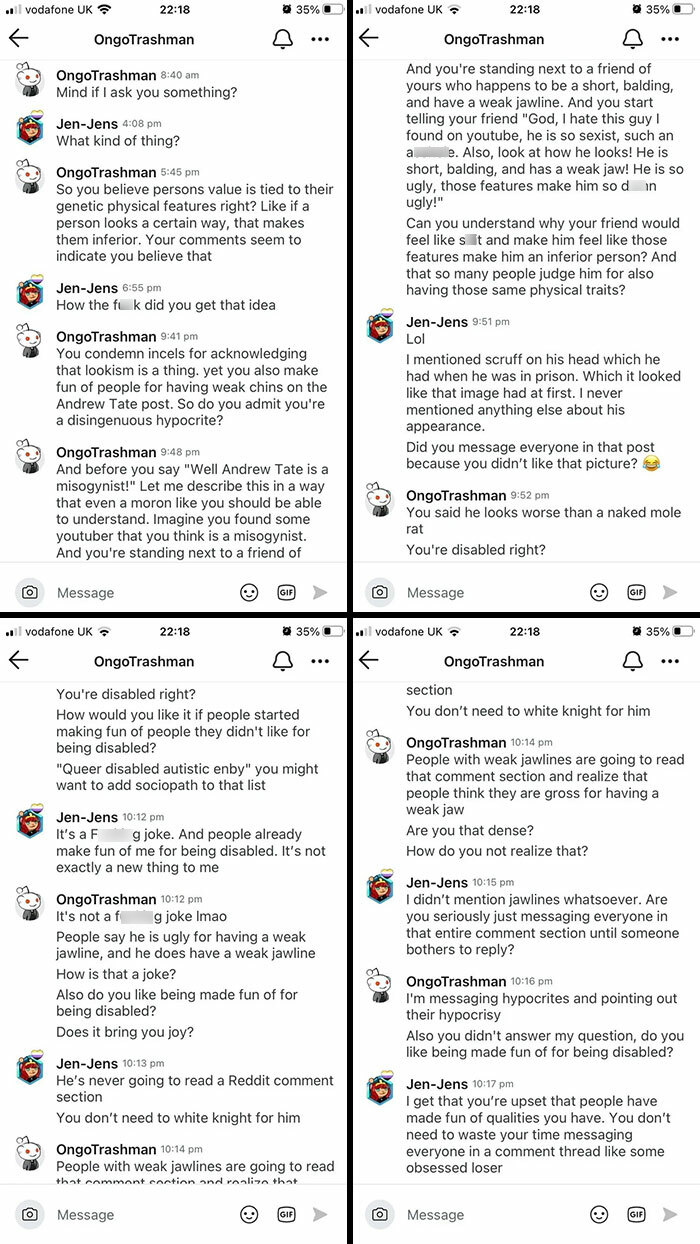Tap the back arrow to leave the chat
Image resolution: width=700 pixels, height=1244 pixels.
tap(21, 38)
